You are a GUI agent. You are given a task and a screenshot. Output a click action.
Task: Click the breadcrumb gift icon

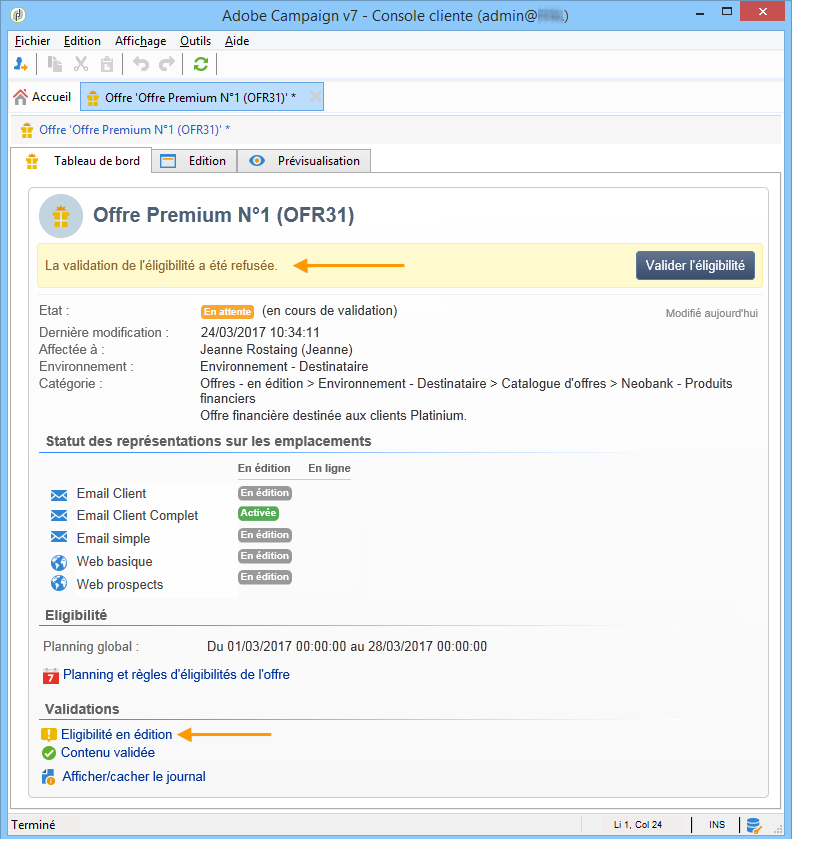pyautogui.click(x=27, y=130)
